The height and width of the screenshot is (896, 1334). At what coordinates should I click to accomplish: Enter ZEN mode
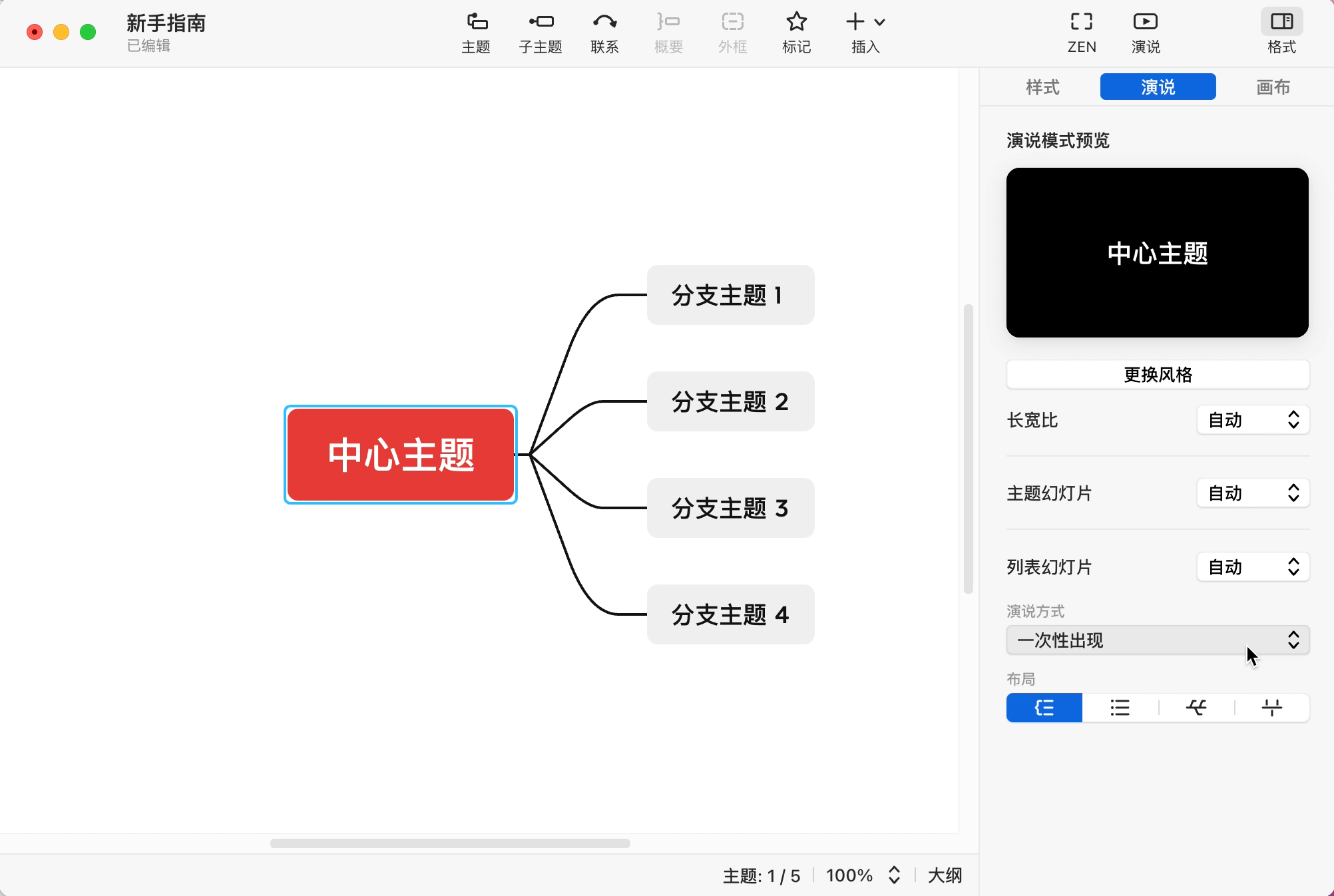pyautogui.click(x=1081, y=31)
